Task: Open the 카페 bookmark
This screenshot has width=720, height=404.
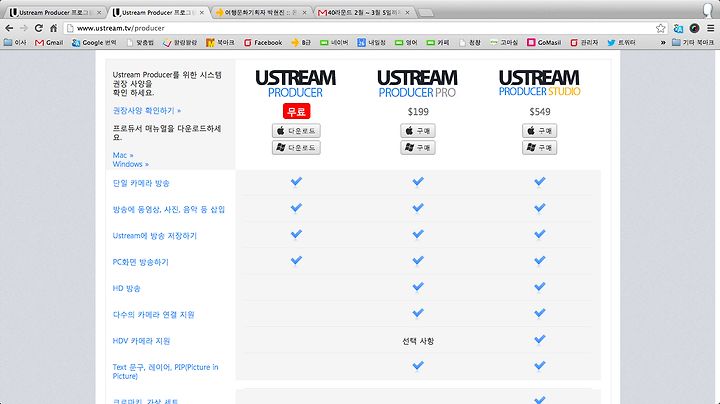Action: coord(438,42)
